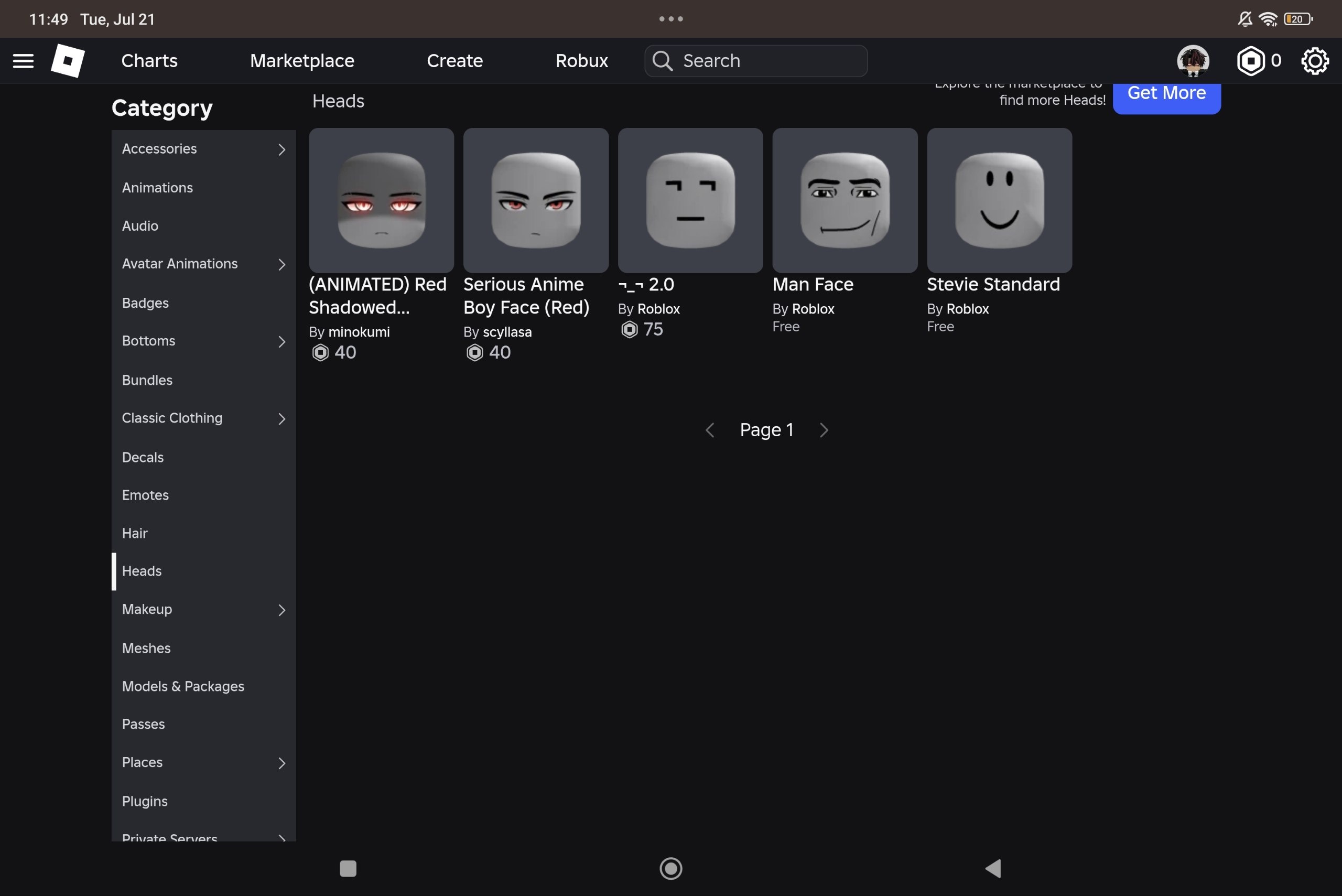This screenshot has height=896, width=1342.
Task: Click the 40 Robux price under minokumi
Action: [x=334, y=352]
